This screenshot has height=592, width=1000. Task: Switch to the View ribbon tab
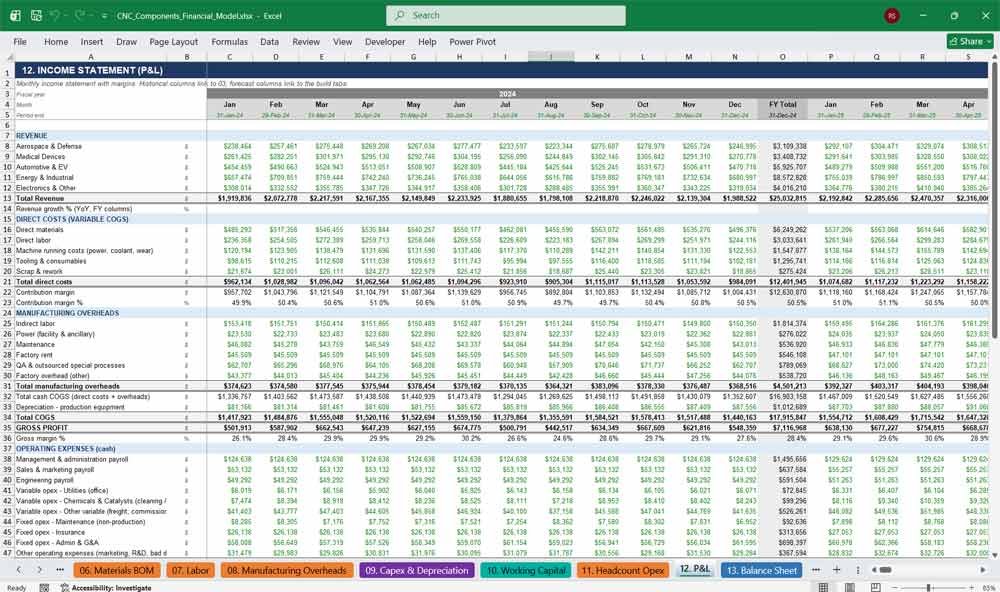coord(342,41)
